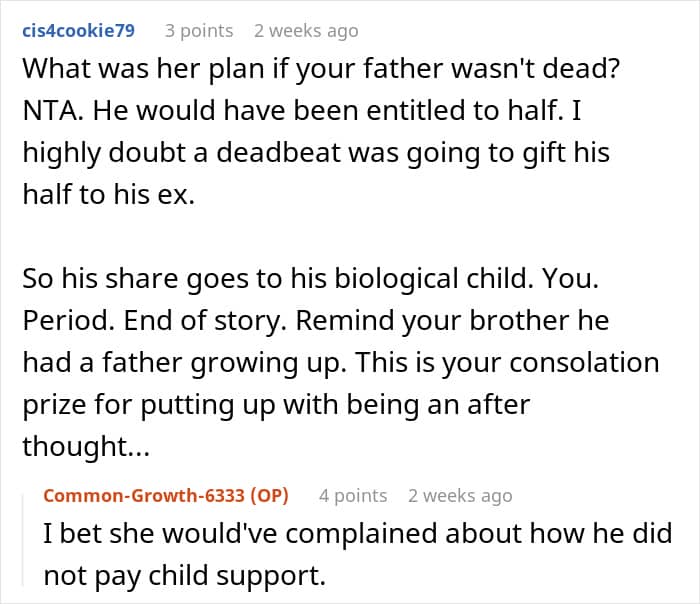Click the phrase 'half to his ex.'
The image size is (700, 604).
(108, 194)
